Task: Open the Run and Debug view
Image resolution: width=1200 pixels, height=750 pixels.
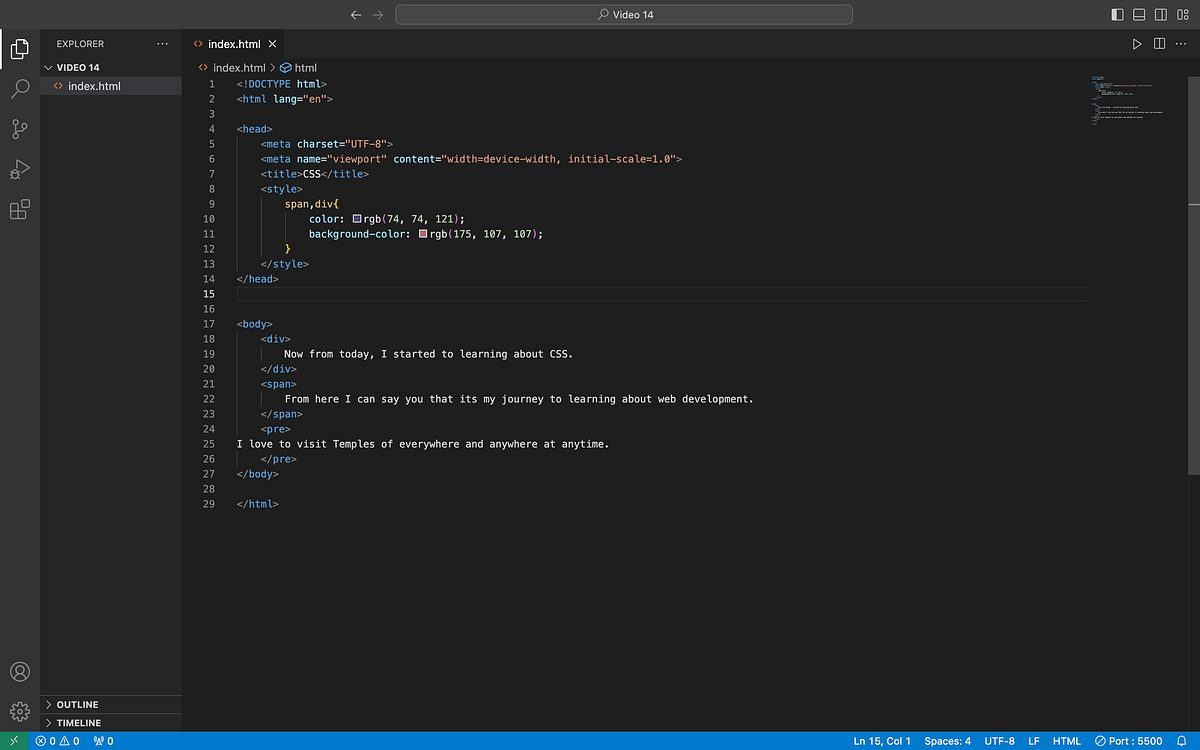Action: [19, 169]
